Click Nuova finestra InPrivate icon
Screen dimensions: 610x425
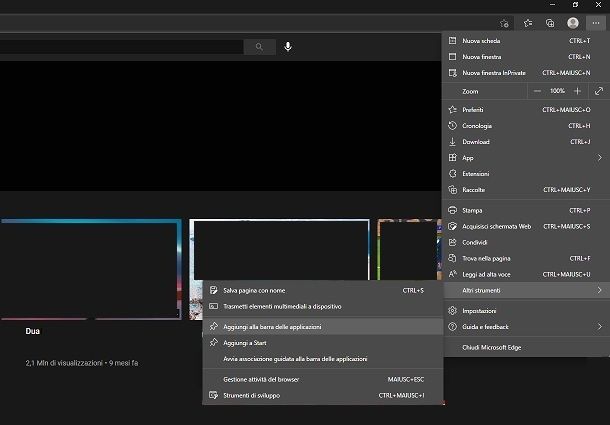[x=452, y=73]
